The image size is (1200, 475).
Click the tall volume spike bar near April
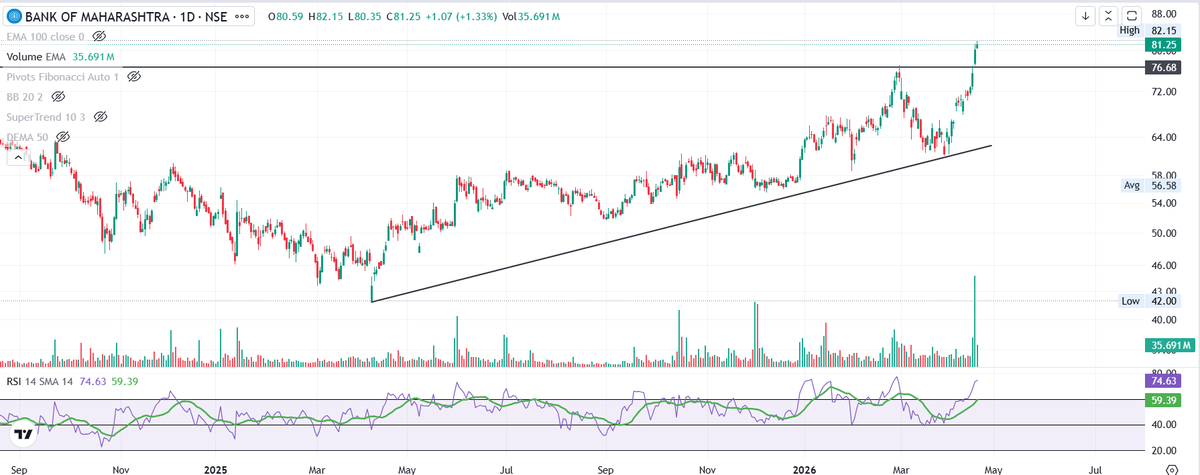point(974,321)
